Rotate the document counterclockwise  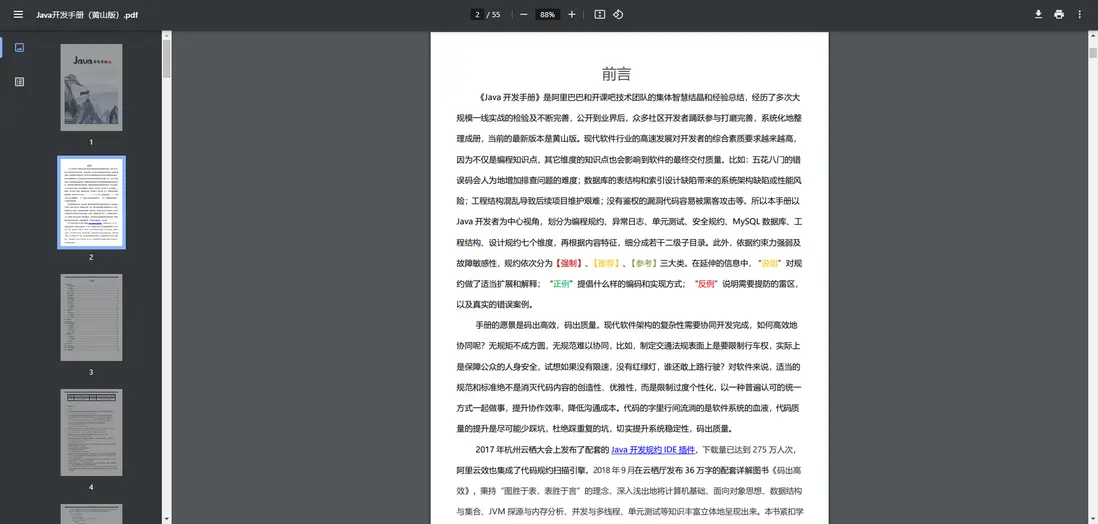coord(618,14)
